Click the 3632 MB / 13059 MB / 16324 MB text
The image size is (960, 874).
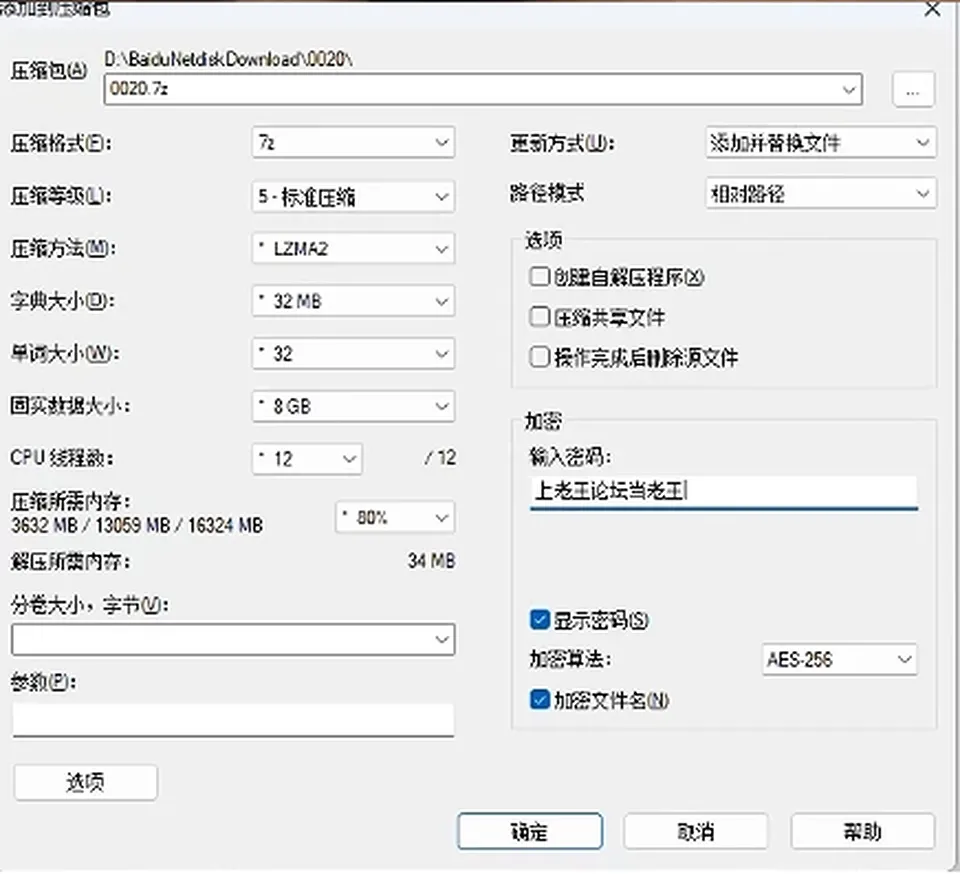click(x=137, y=525)
